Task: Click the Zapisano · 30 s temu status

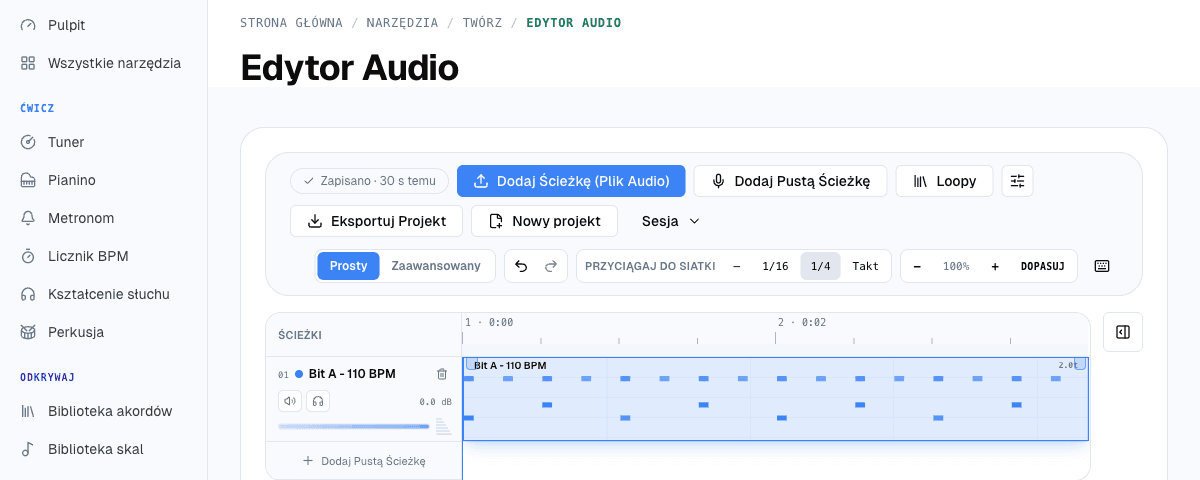Action: pyautogui.click(x=370, y=181)
